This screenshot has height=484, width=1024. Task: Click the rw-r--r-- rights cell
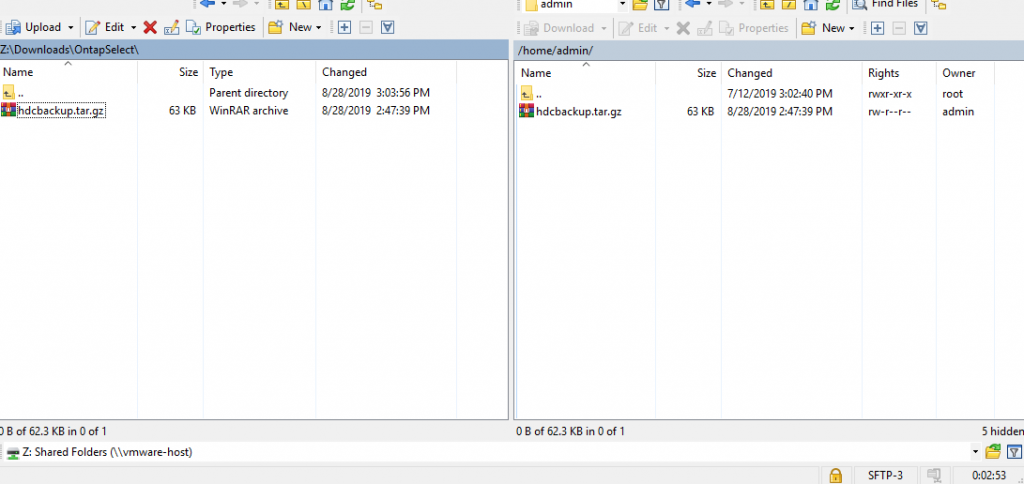pos(889,112)
